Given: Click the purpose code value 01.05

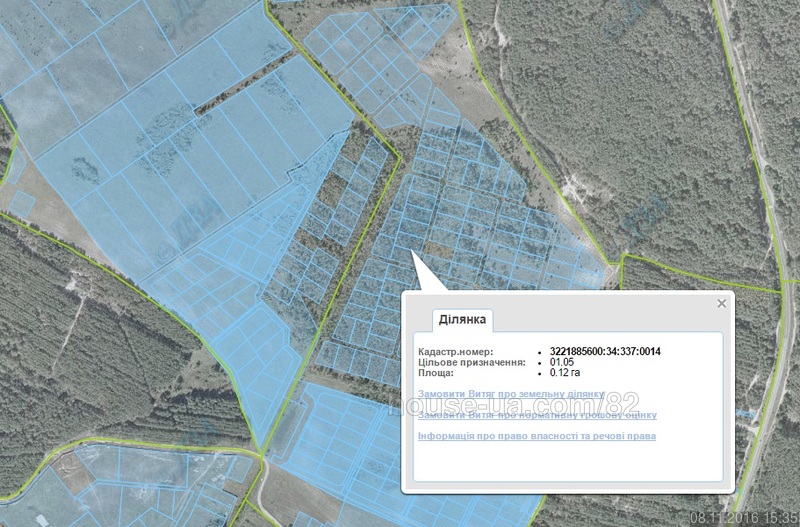Looking at the screenshot, I should point(561,362).
